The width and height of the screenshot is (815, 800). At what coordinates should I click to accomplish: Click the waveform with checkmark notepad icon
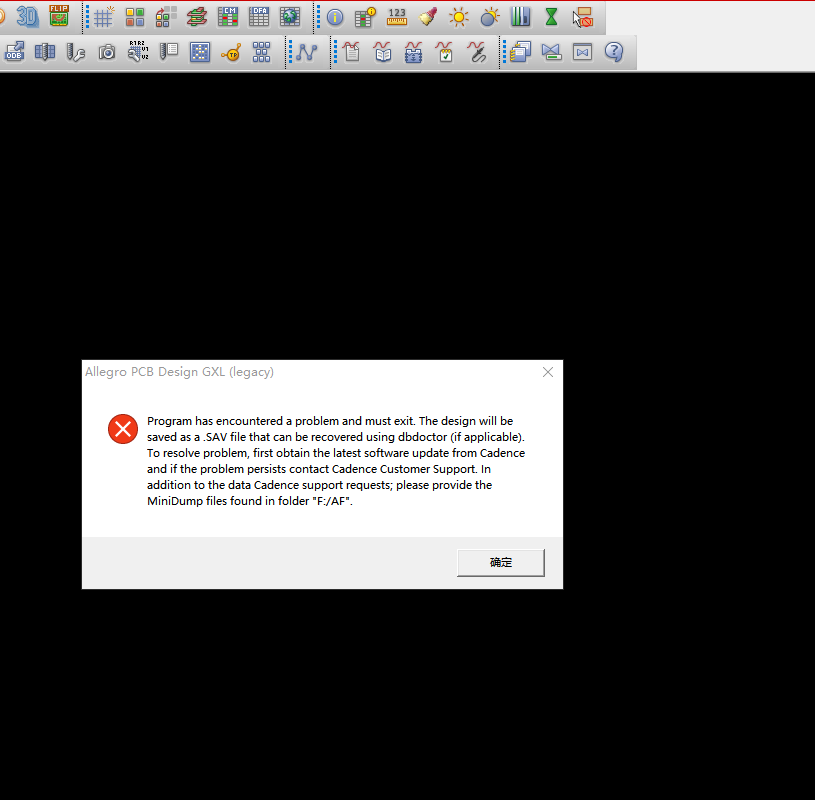coord(445,52)
